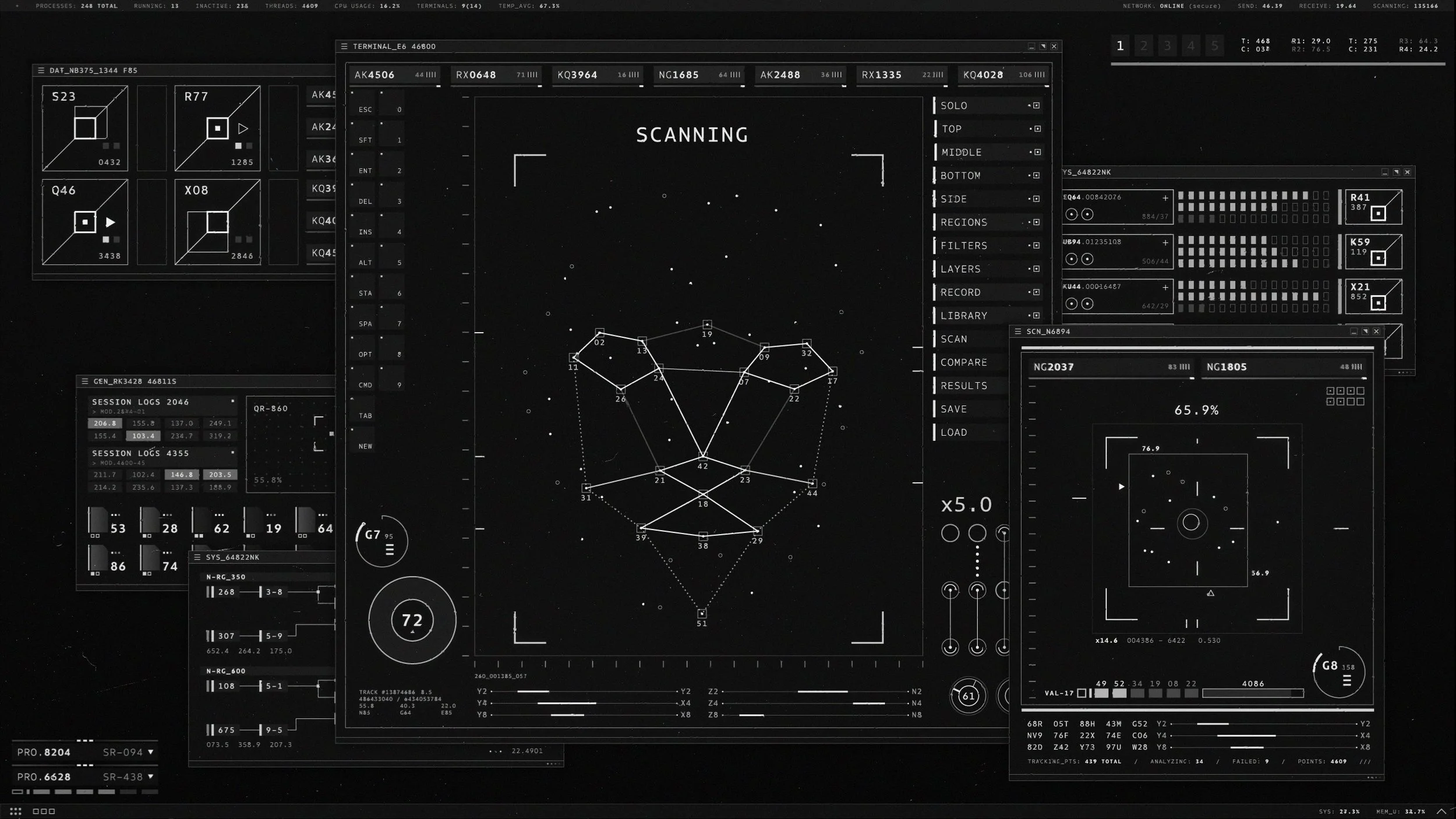
Task: Toggle the LAYERS option square
Action: [1037, 269]
